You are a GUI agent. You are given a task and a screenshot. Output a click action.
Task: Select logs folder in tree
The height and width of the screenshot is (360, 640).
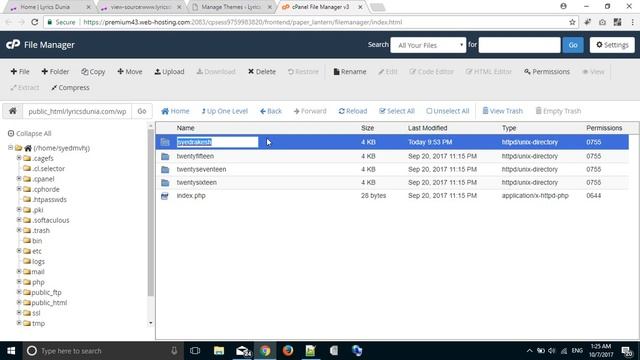point(38,262)
